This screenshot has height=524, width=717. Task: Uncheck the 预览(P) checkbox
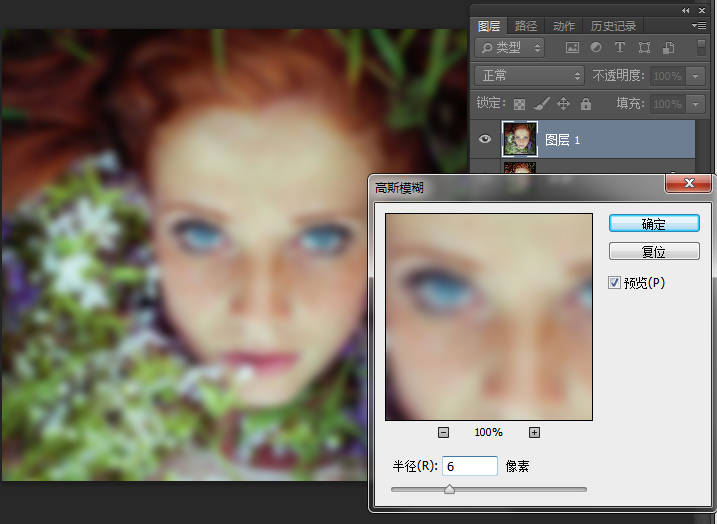pyautogui.click(x=614, y=283)
